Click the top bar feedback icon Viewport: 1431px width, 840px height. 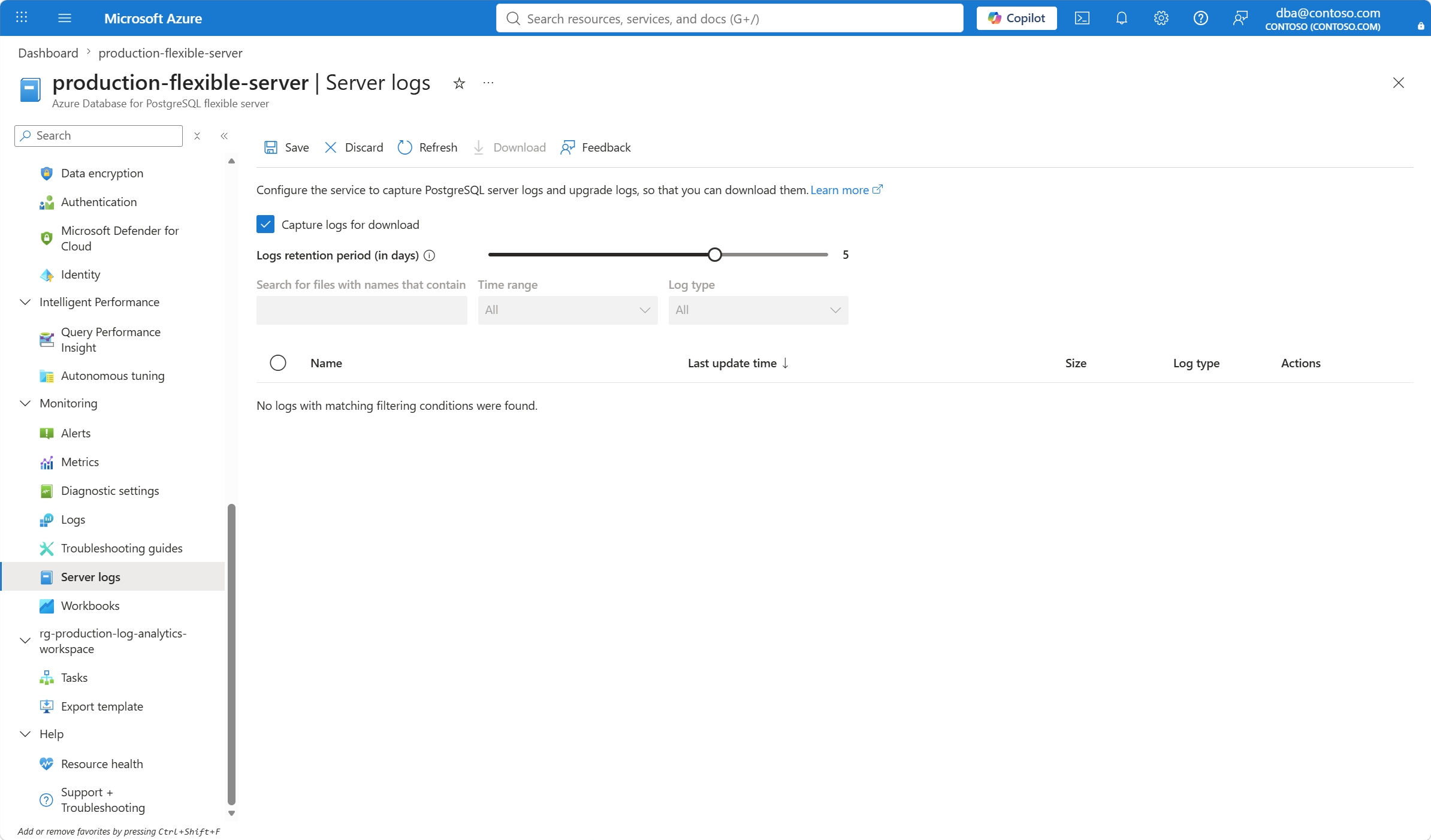1240,18
